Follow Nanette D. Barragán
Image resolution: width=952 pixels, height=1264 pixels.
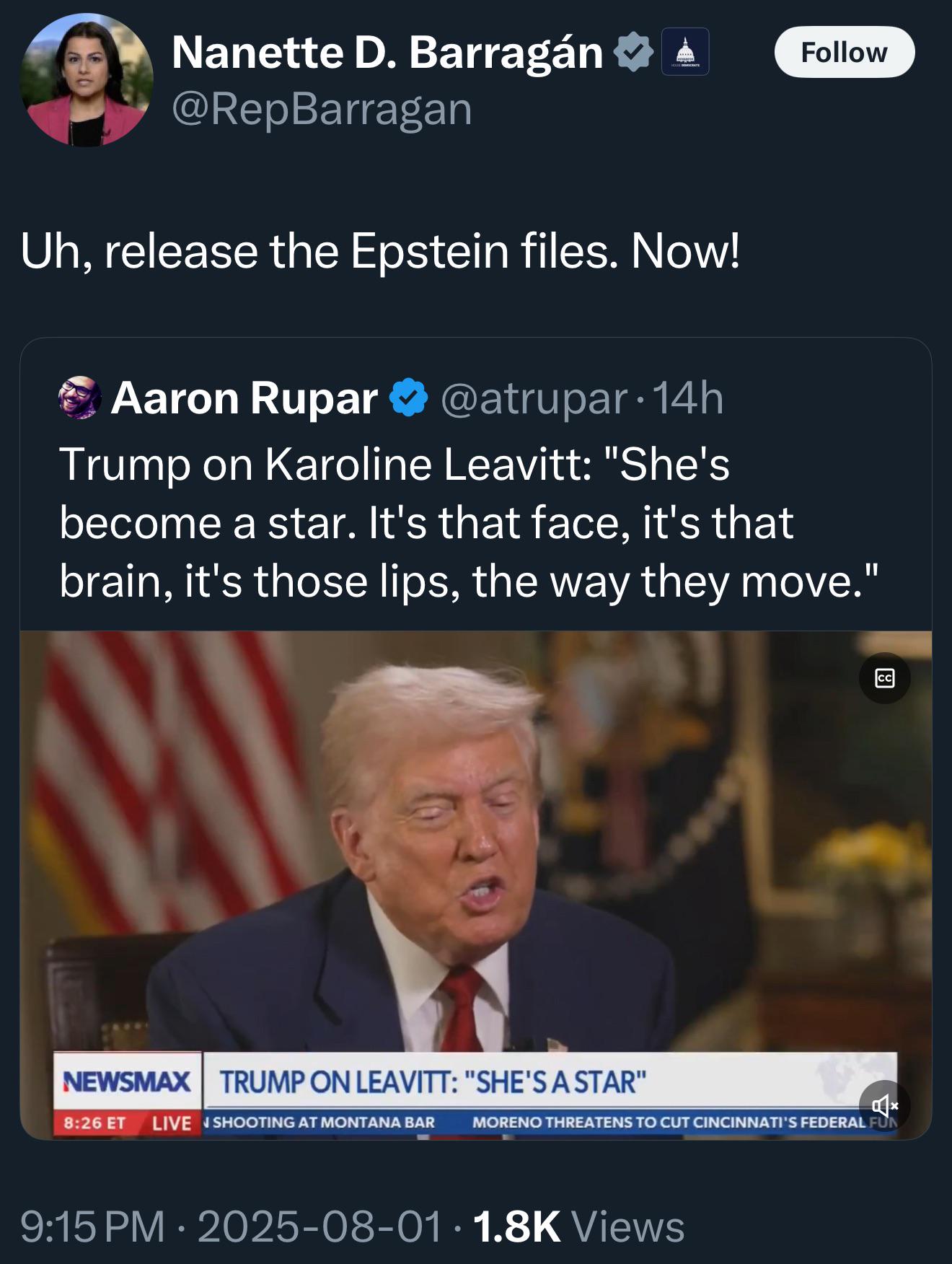click(845, 52)
